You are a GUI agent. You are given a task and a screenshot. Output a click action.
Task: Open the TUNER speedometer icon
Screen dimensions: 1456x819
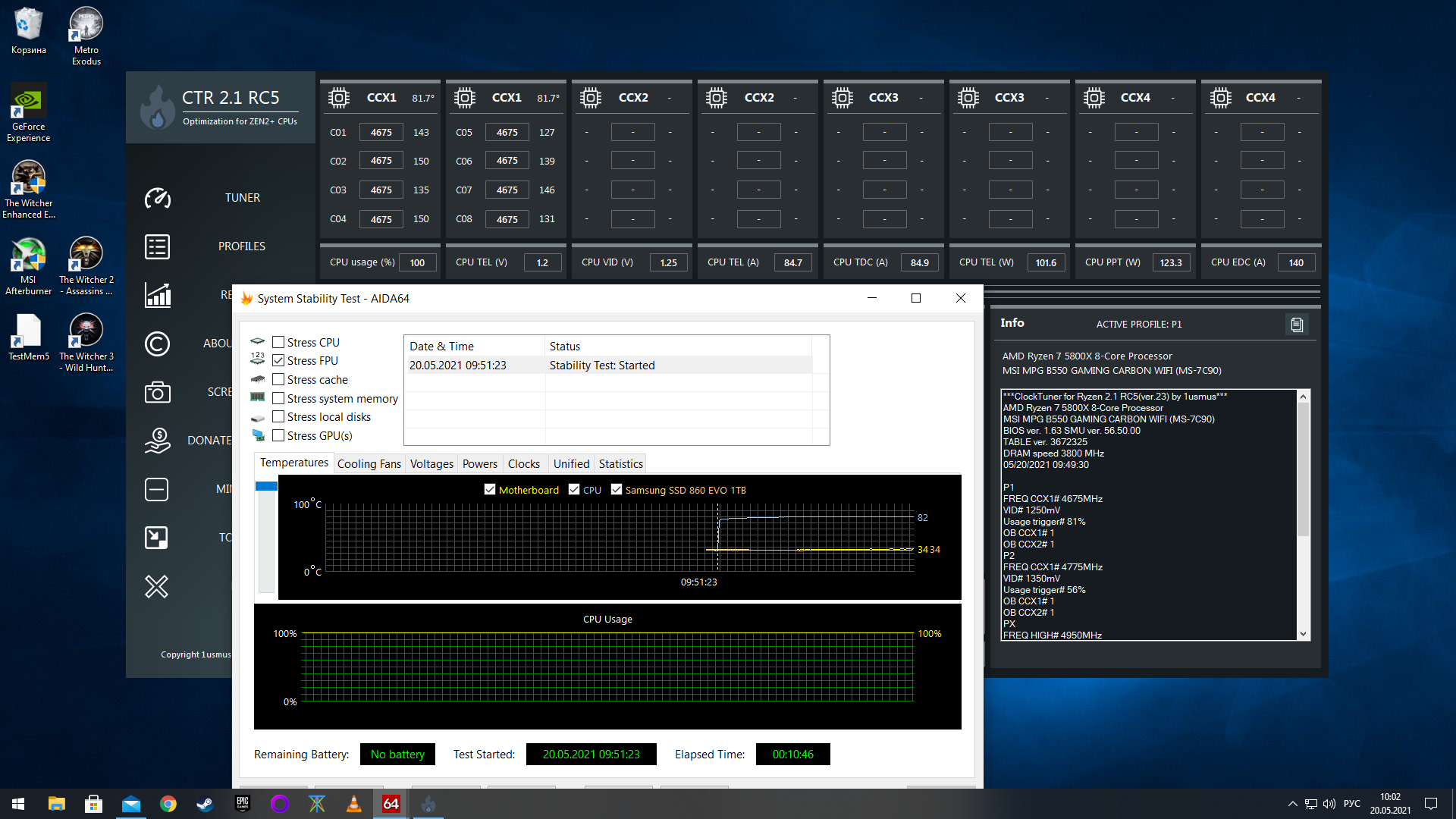point(158,198)
